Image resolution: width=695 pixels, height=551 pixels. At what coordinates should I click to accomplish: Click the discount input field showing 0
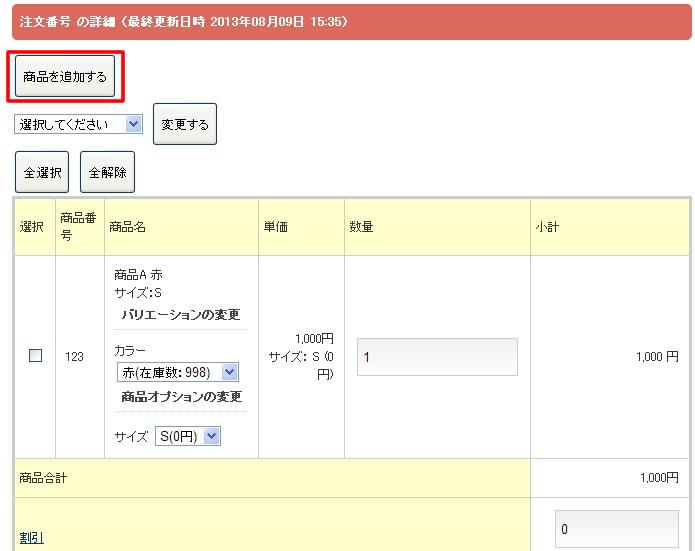(x=616, y=529)
